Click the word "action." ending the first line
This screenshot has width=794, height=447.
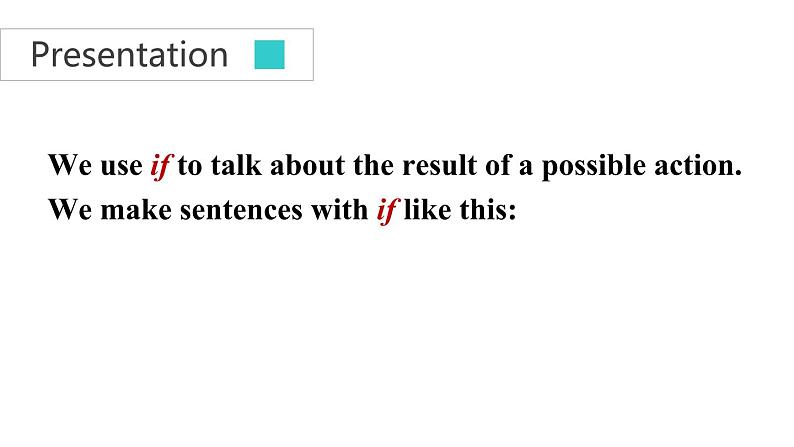[700, 166]
